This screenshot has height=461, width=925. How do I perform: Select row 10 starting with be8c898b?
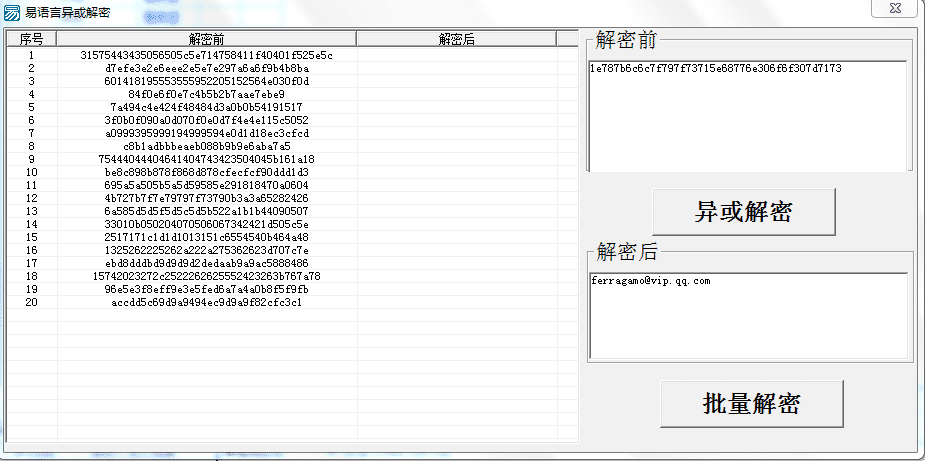pos(206,172)
